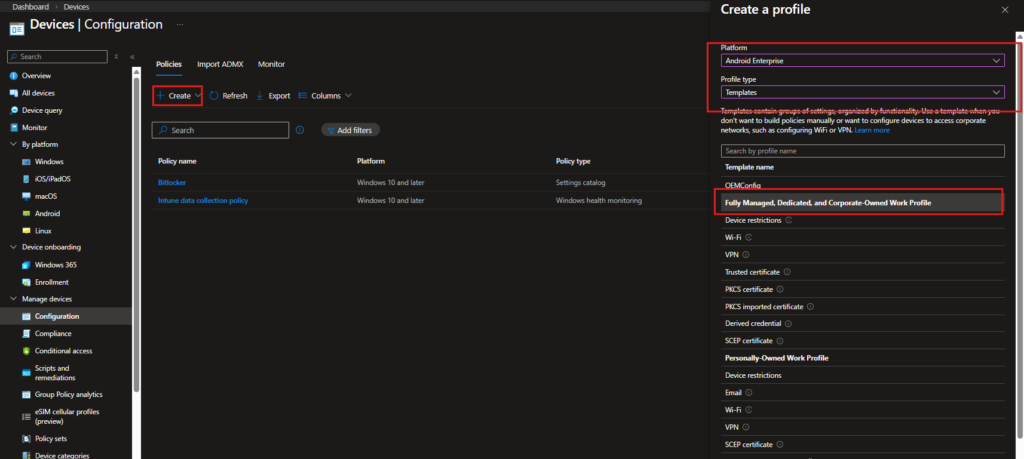The image size is (1024, 459).
Task: Open the Profile type dropdown showing Templates
Action: click(862, 92)
